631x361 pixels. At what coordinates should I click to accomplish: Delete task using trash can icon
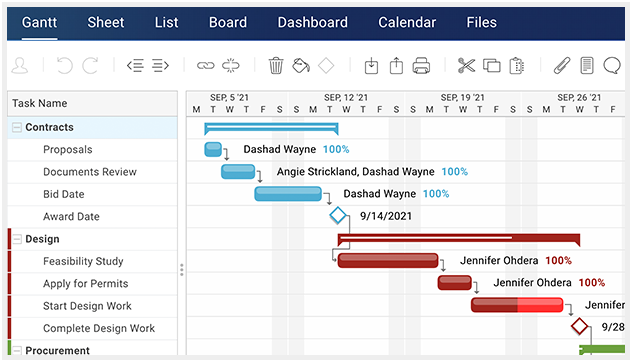pos(276,65)
